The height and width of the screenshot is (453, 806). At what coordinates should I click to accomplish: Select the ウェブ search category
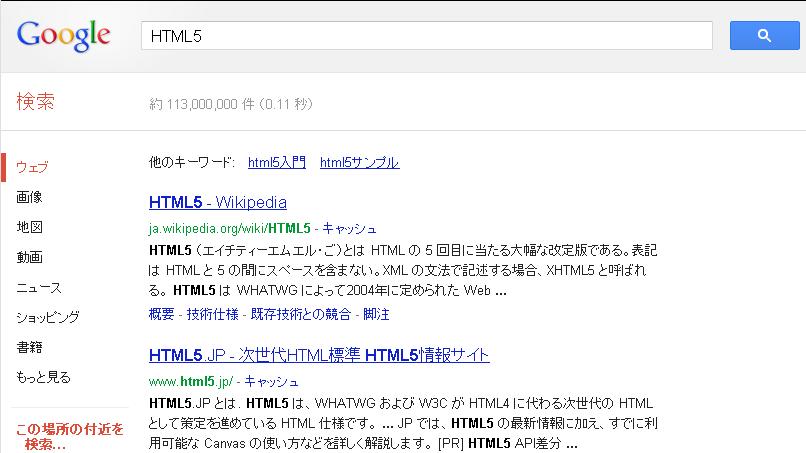[32, 167]
